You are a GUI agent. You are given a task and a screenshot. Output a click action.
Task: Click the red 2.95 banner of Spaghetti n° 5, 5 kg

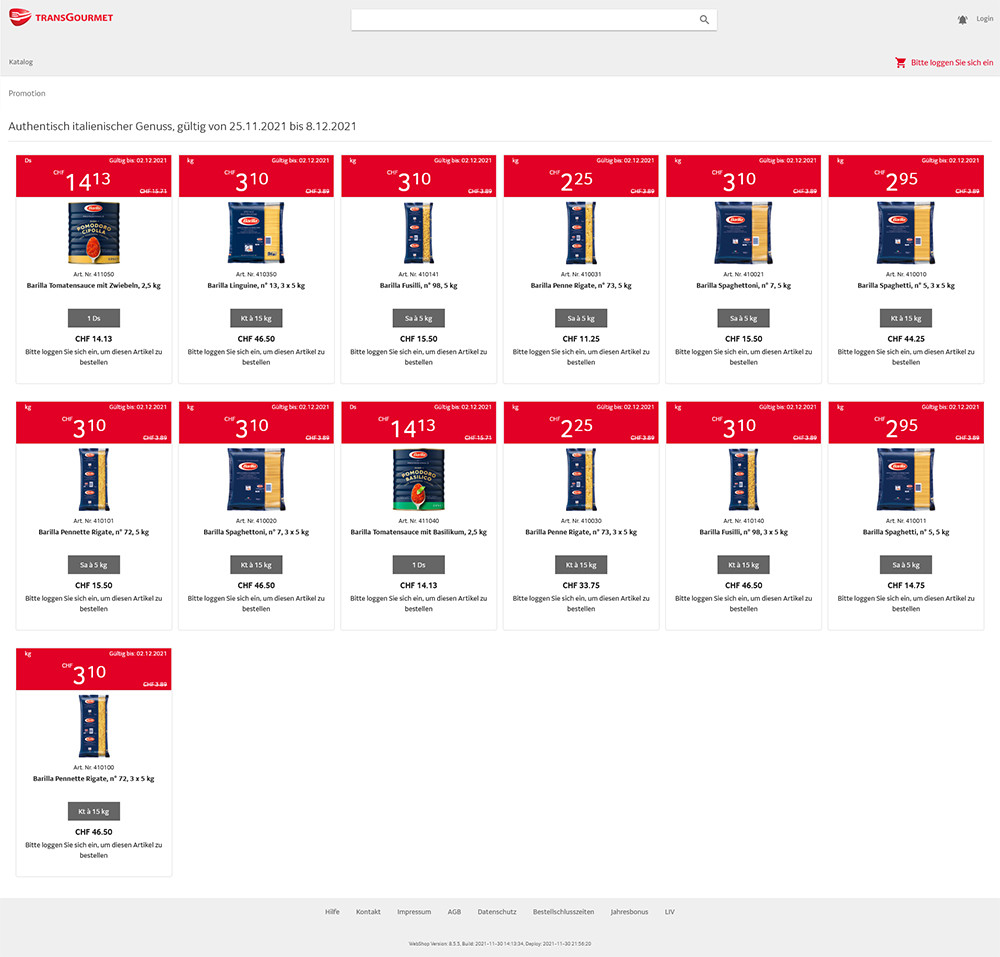click(906, 423)
